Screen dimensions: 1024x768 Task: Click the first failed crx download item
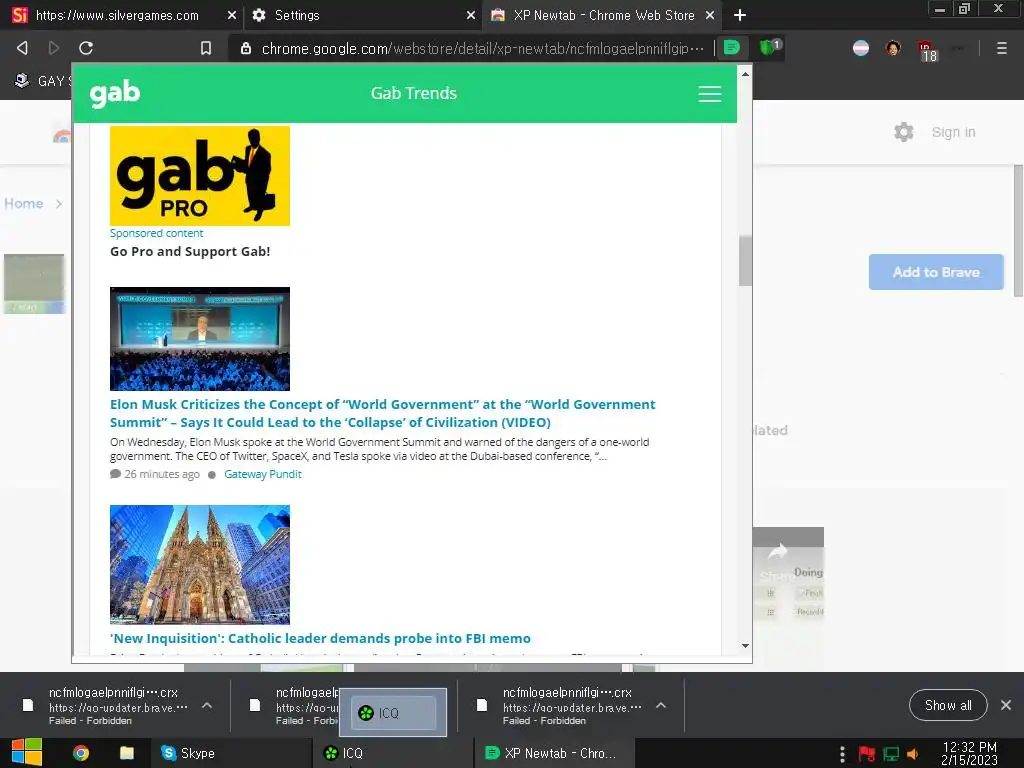[x=118, y=706]
